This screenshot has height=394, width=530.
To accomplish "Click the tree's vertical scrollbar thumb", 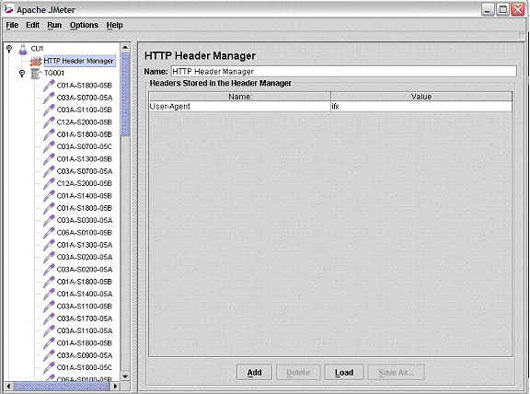I will 125,94.
